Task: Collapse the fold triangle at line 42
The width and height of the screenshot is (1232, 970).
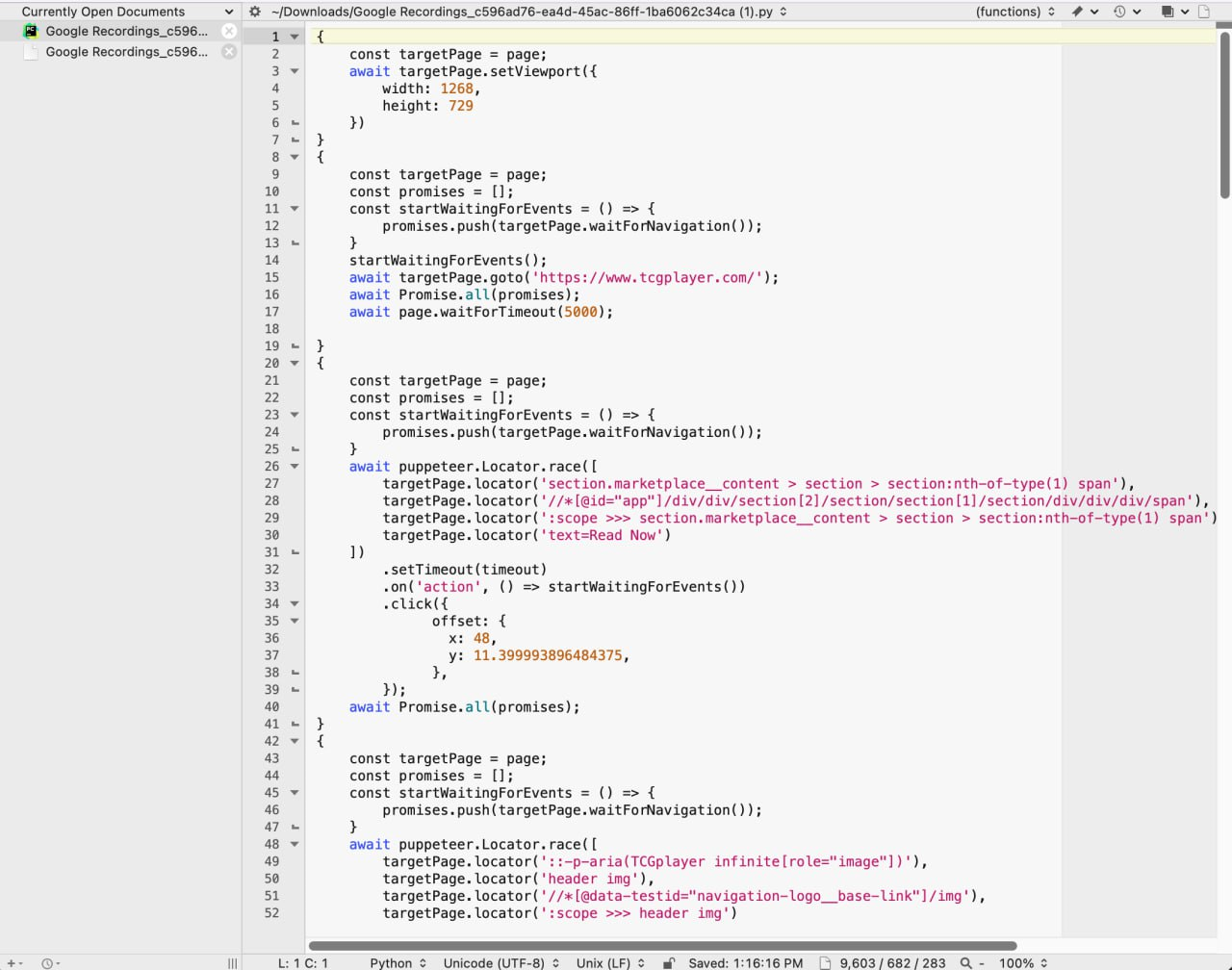Action: 295,741
